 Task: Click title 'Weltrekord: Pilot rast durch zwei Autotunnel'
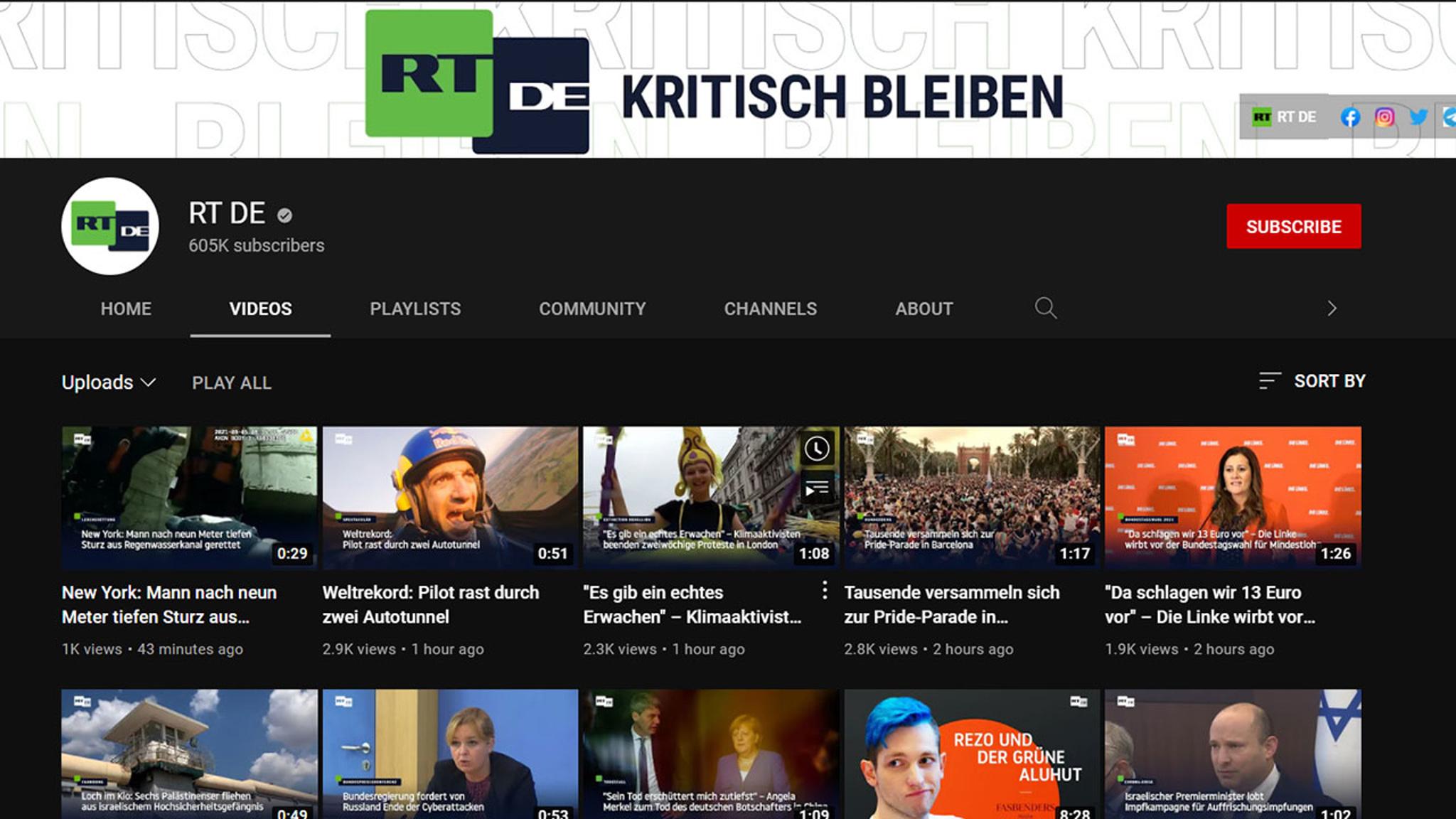[431, 604]
